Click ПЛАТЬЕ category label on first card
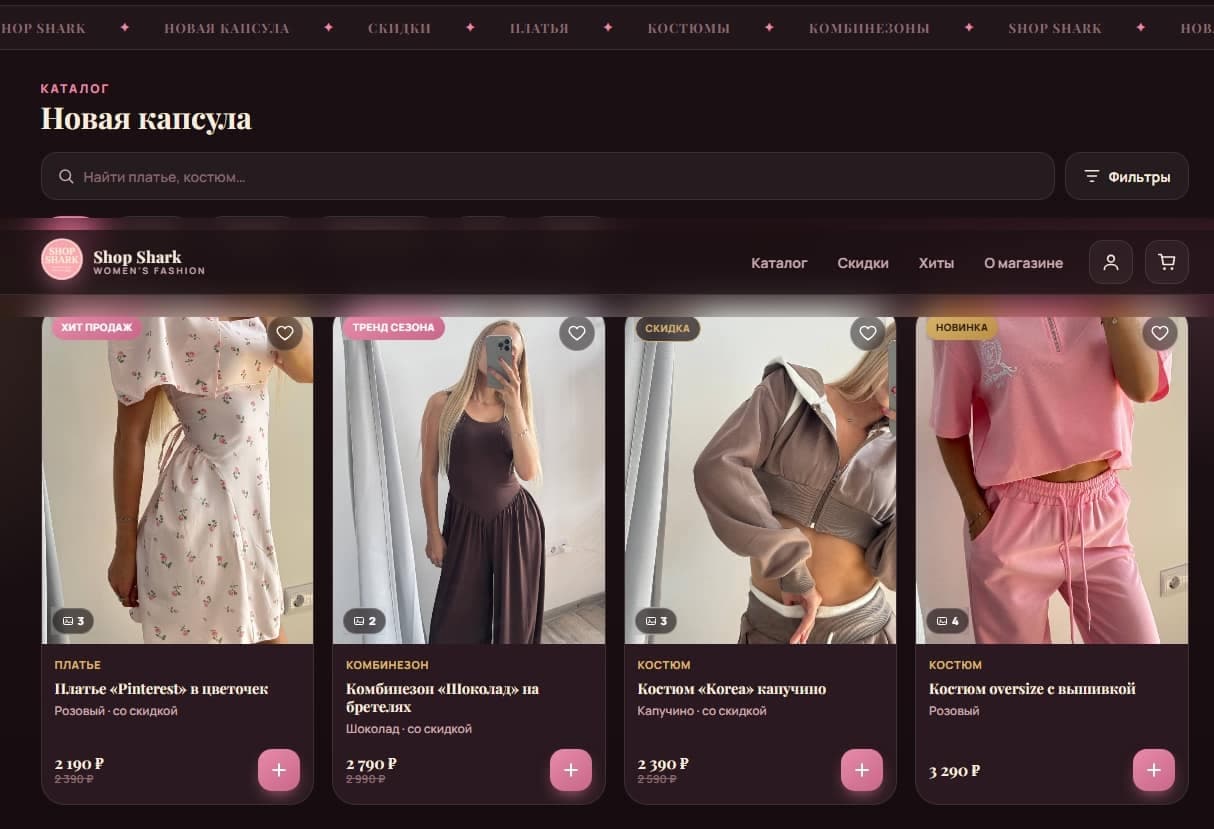Image resolution: width=1214 pixels, height=829 pixels. (77, 665)
